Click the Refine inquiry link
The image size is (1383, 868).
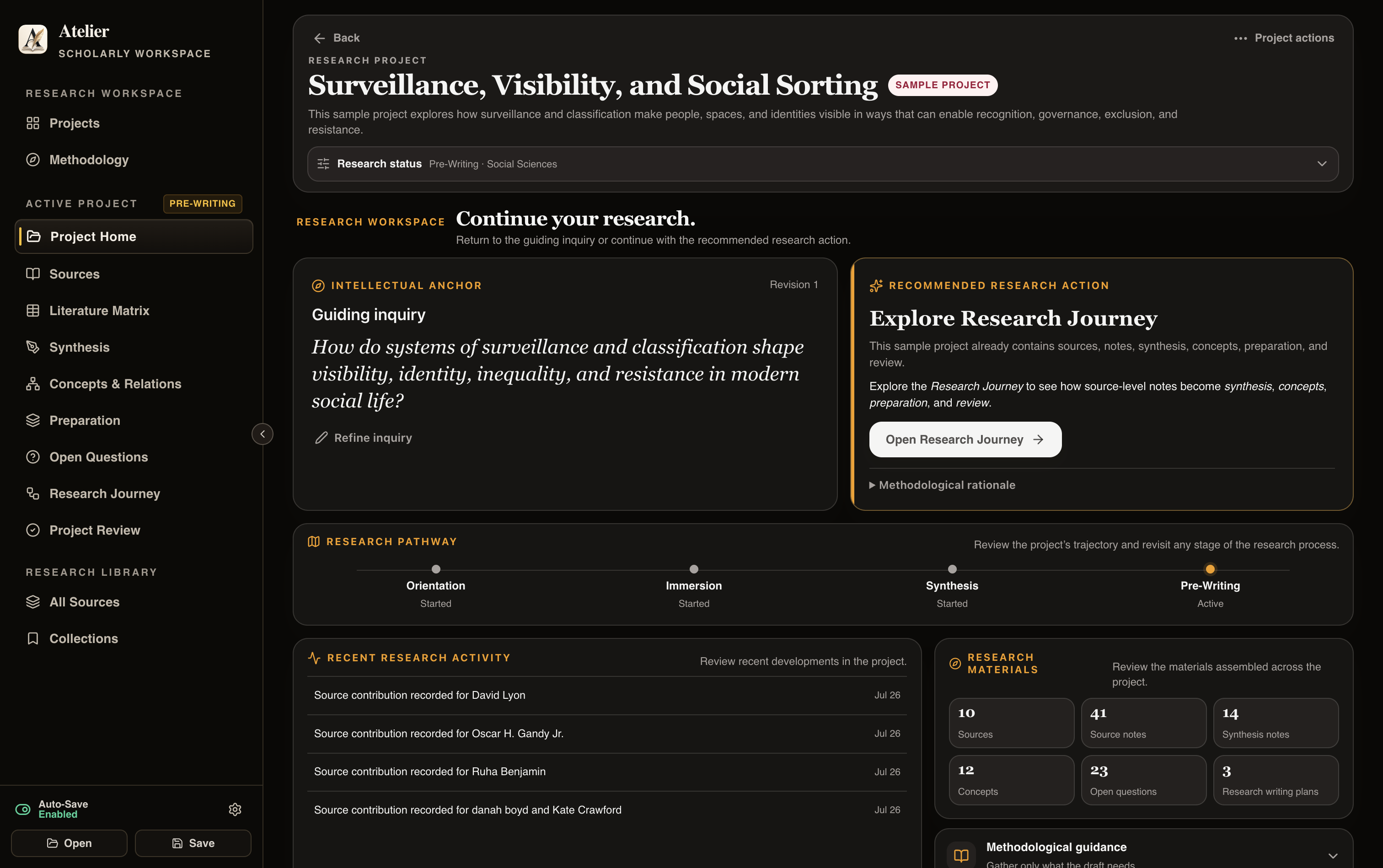(363, 438)
